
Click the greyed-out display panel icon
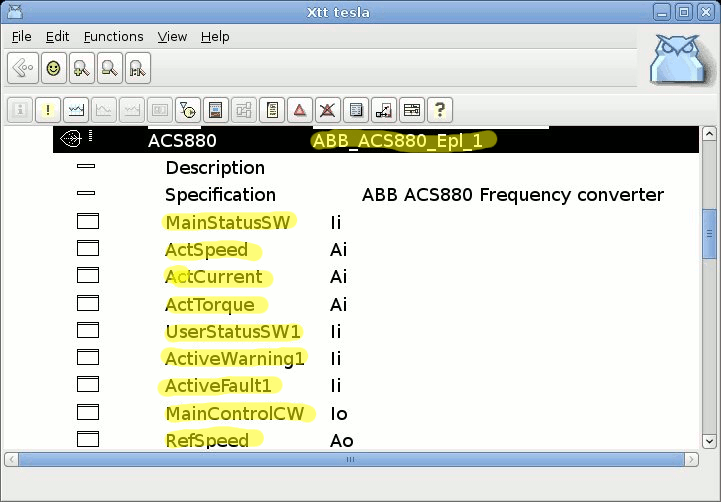tap(160, 110)
